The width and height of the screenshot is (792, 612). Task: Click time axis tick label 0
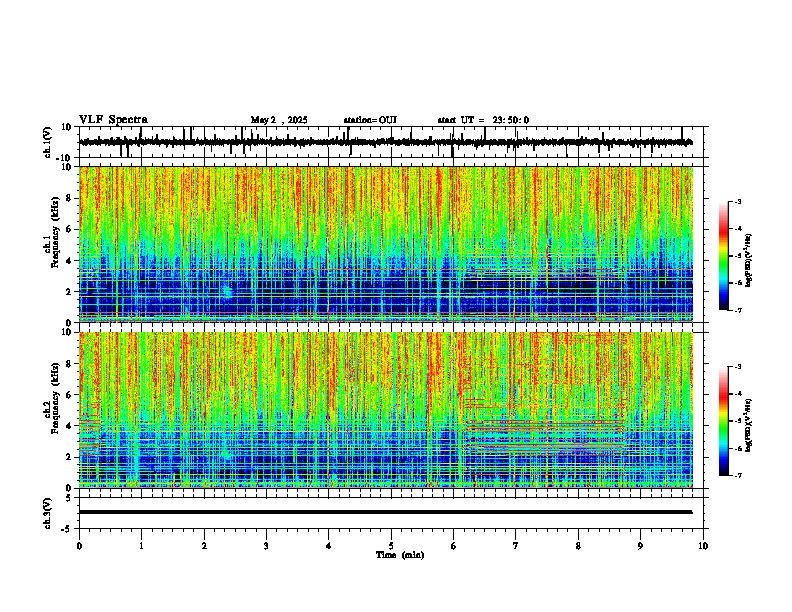point(79,546)
